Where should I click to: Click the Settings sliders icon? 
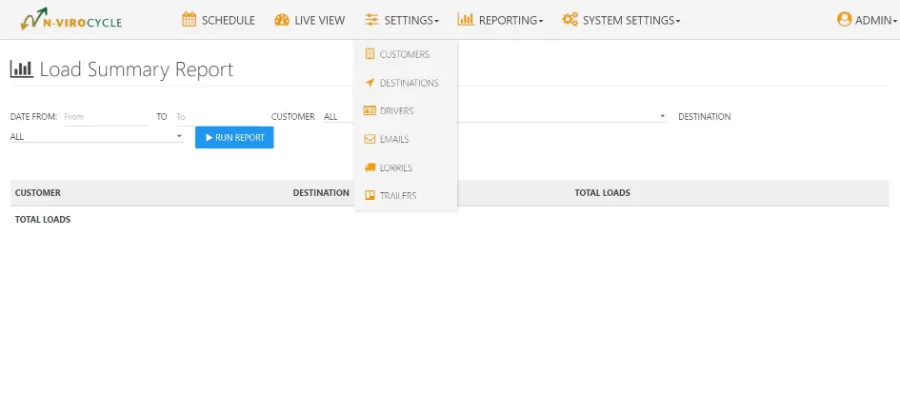(x=371, y=20)
